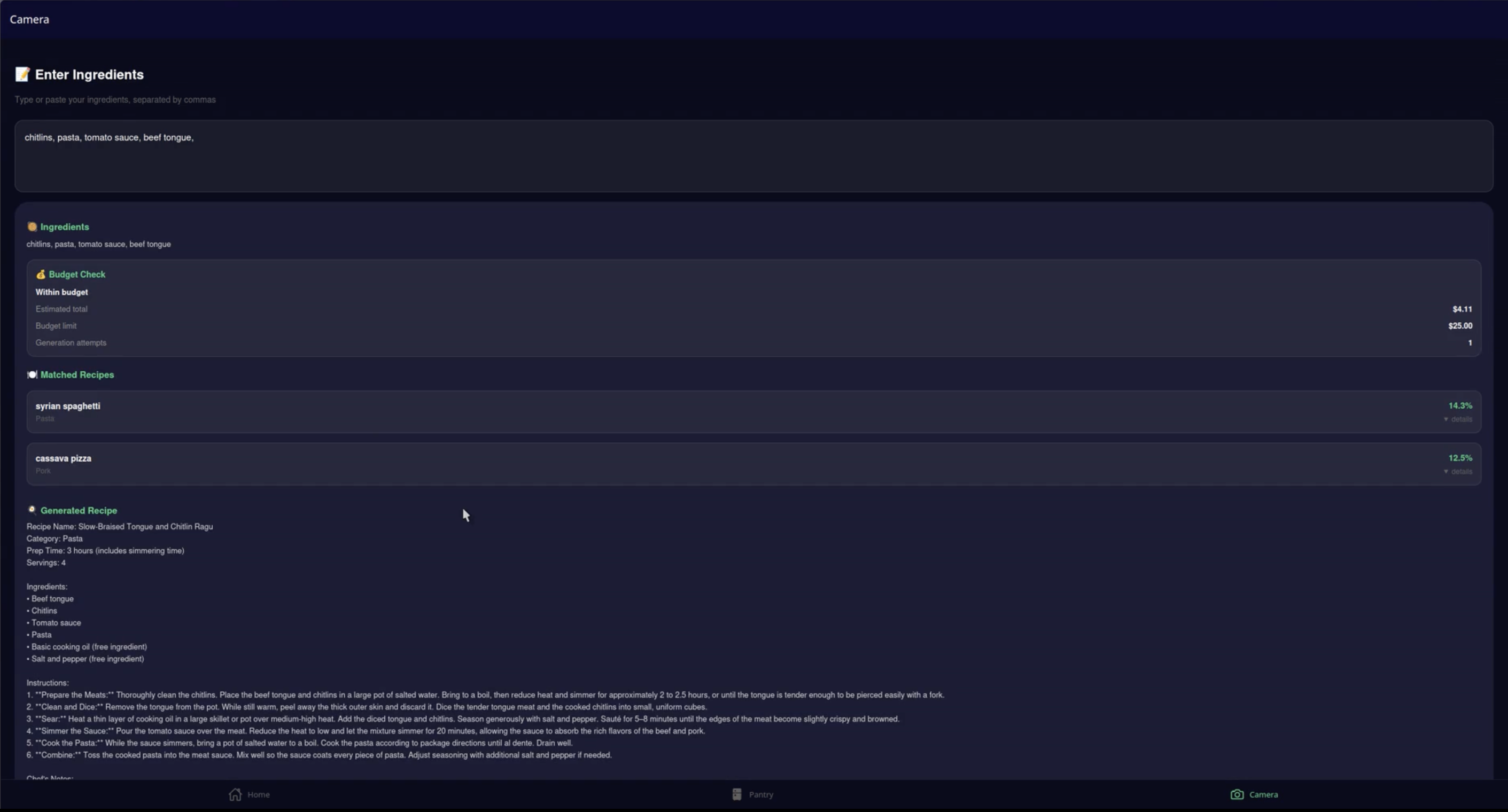Click the Budget limit label

click(56, 326)
